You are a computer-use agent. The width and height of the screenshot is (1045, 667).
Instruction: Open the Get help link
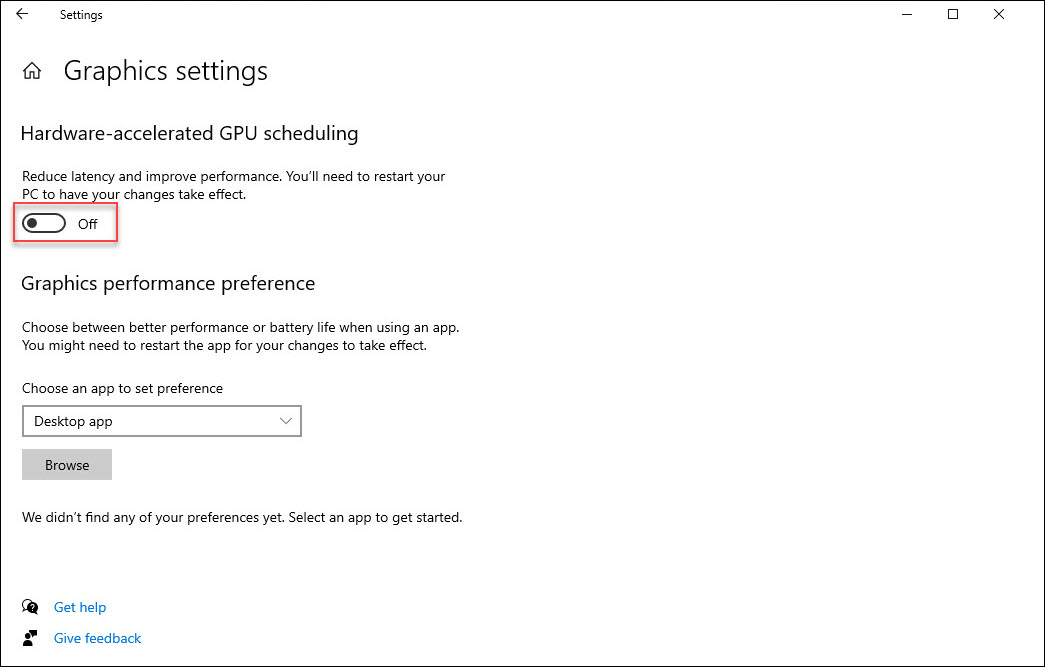tap(80, 607)
